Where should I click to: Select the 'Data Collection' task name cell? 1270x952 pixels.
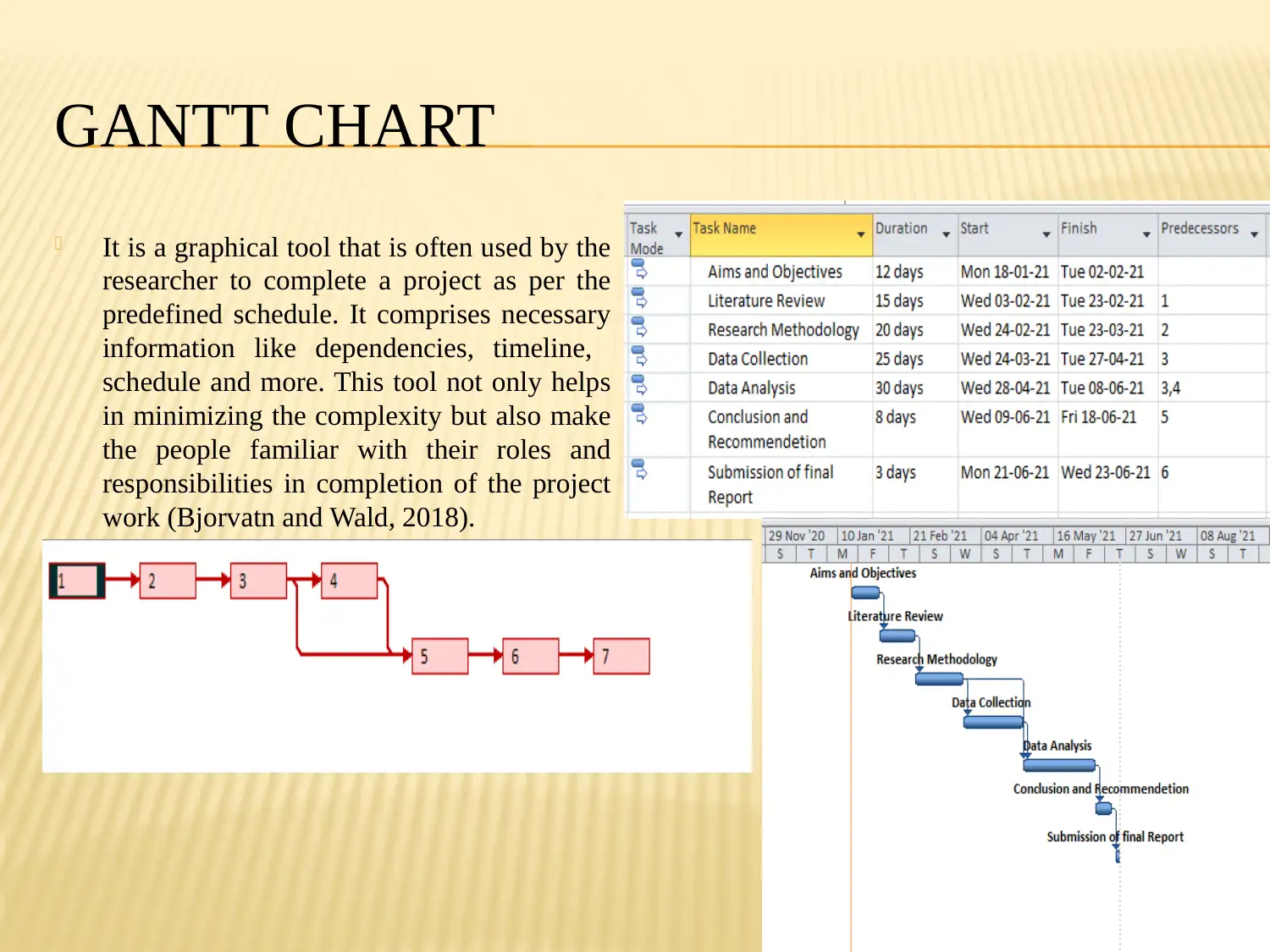tap(781, 359)
